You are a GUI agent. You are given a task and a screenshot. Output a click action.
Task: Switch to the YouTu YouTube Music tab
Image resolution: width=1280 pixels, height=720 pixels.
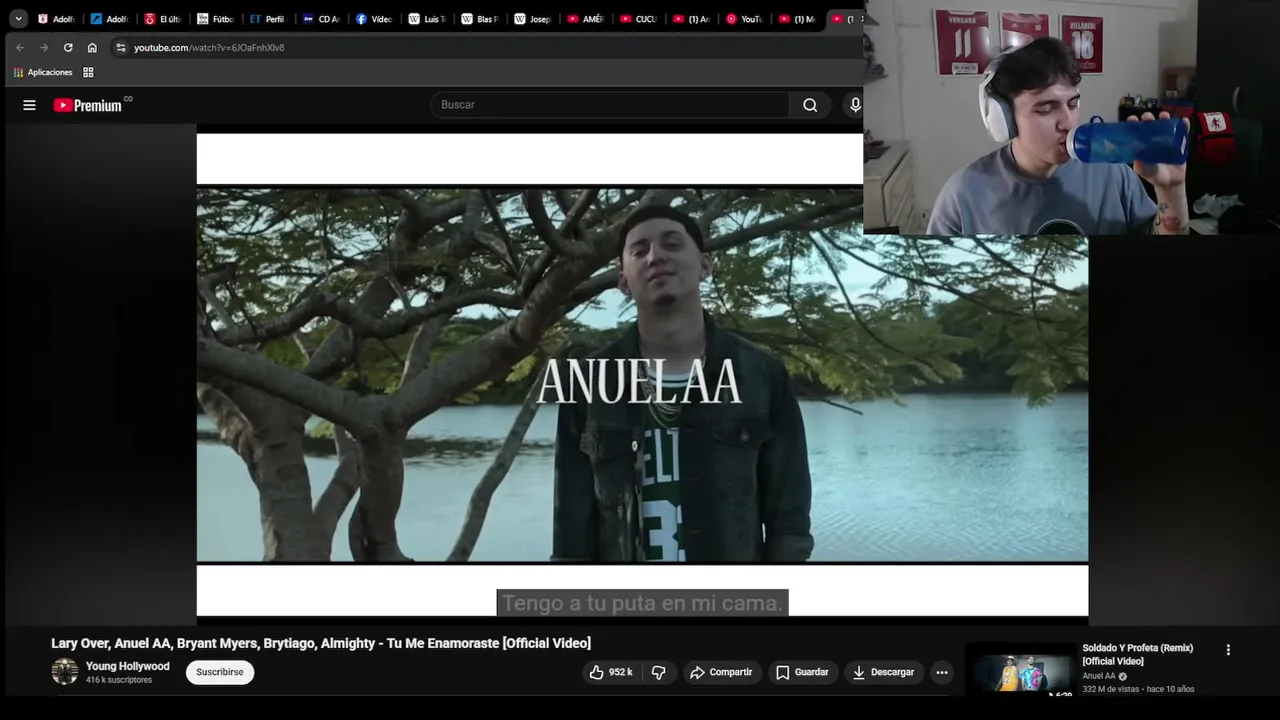pyautogui.click(x=745, y=19)
